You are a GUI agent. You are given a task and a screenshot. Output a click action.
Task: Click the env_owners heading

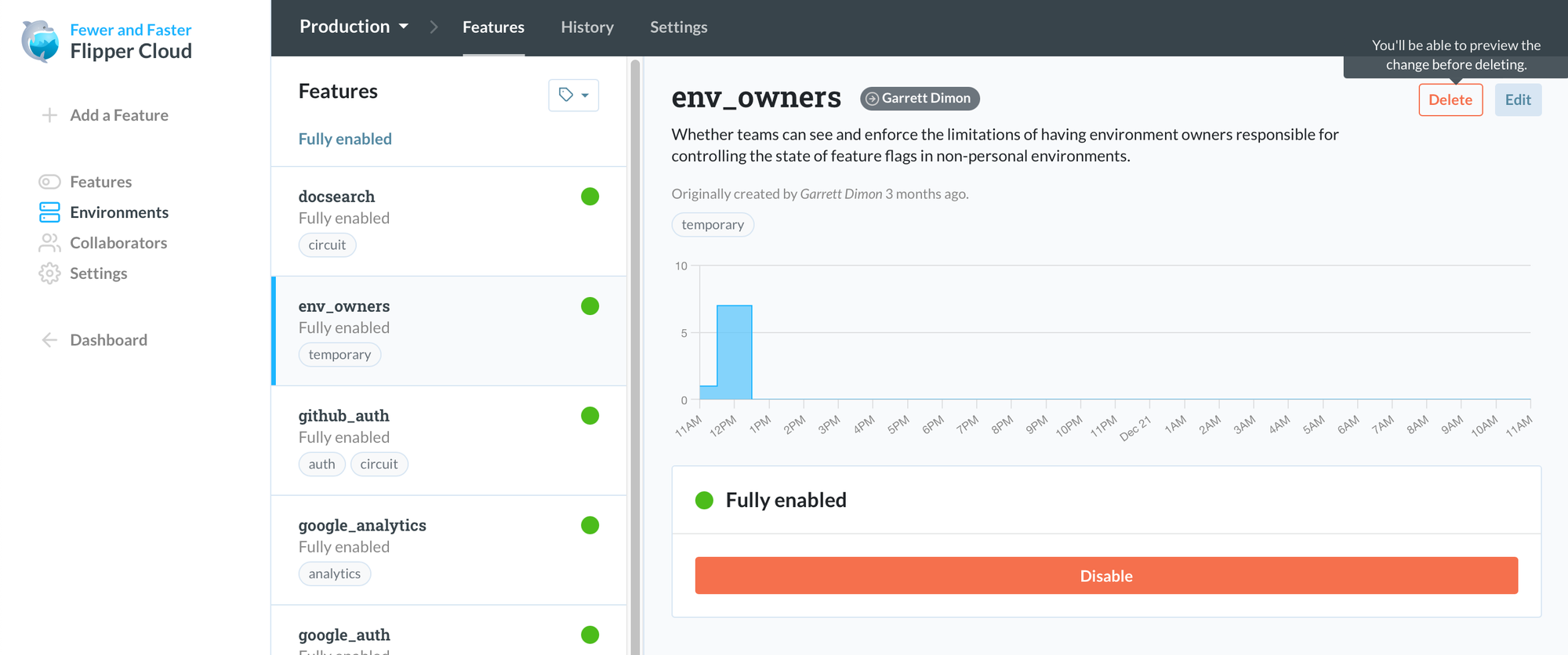point(757,97)
